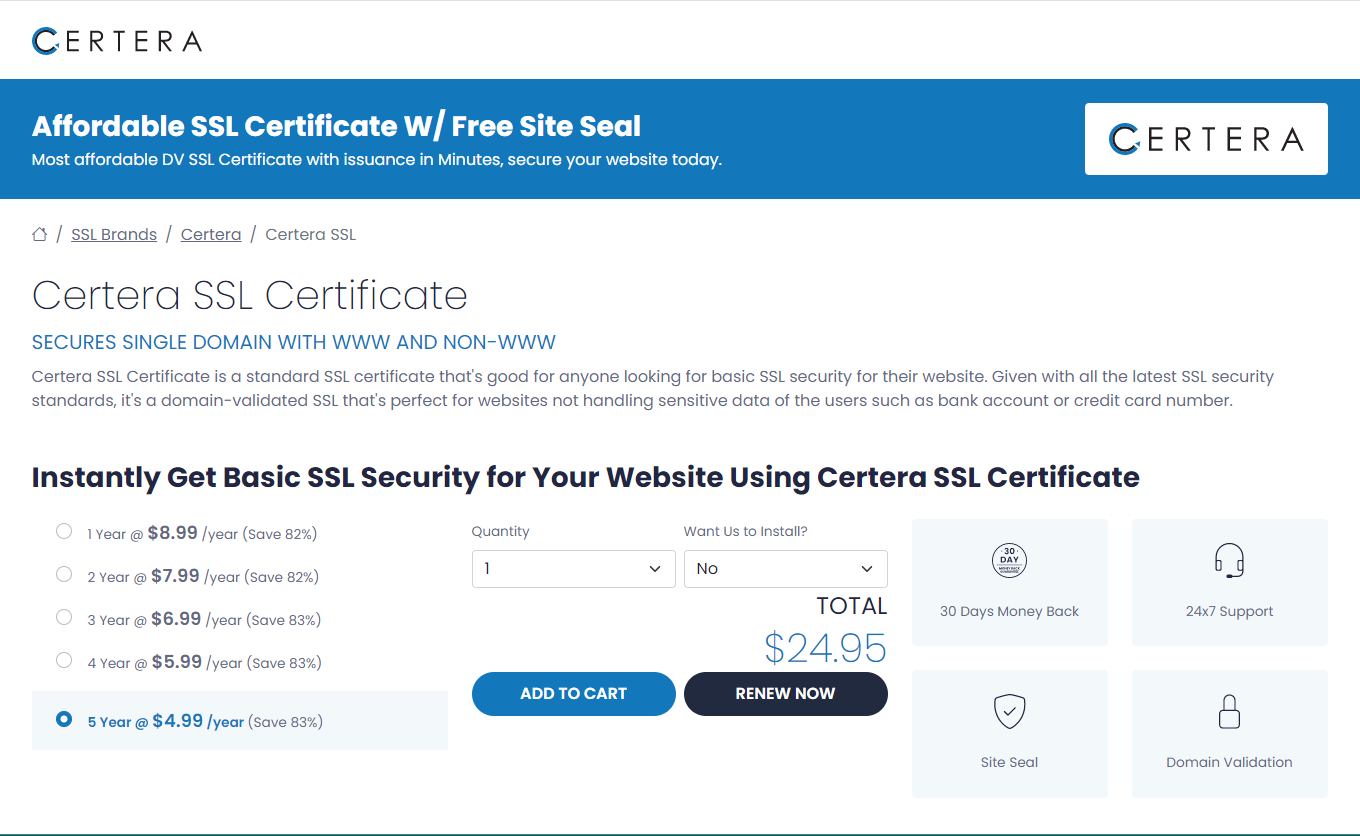The width and height of the screenshot is (1360, 836).
Task: Click the Certera logo in blue banner
Action: click(x=1206, y=139)
